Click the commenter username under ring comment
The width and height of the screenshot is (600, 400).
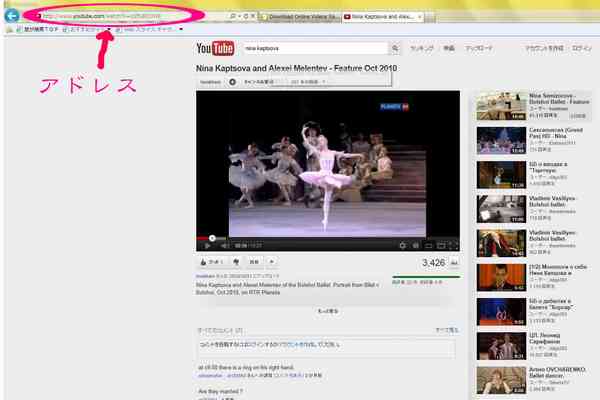click(210, 376)
